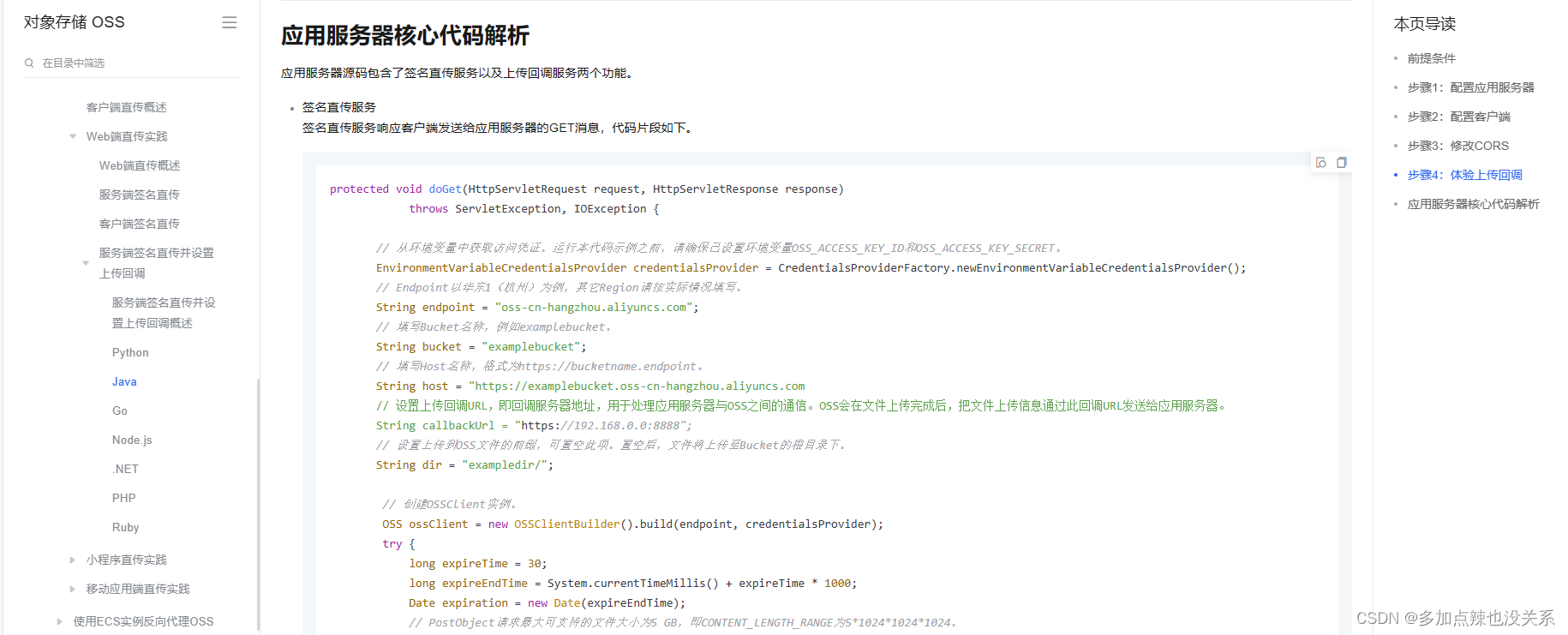
Task: Click the sidebar vertical scrollbar
Action: 259,506
